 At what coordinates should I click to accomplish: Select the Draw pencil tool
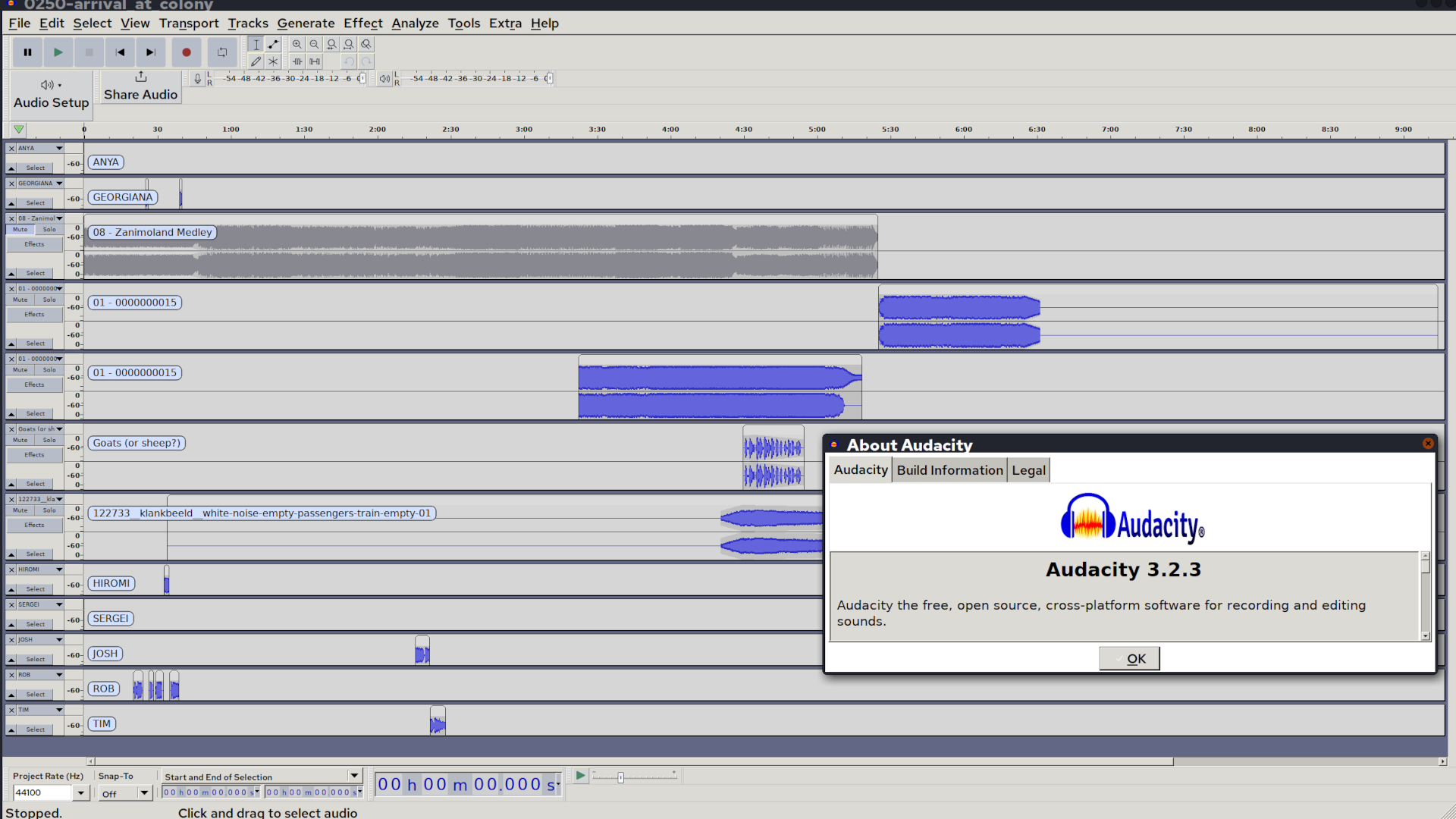(256, 61)
